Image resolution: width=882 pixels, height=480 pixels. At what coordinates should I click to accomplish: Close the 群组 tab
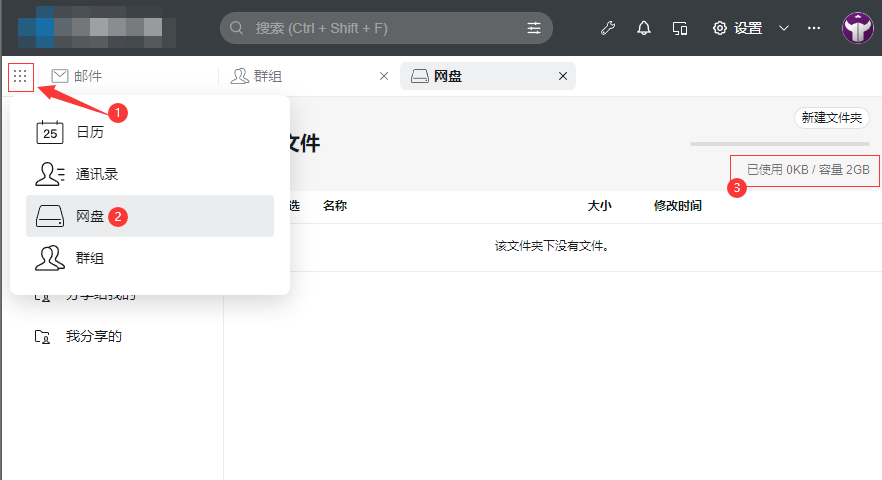pos(385,76)
